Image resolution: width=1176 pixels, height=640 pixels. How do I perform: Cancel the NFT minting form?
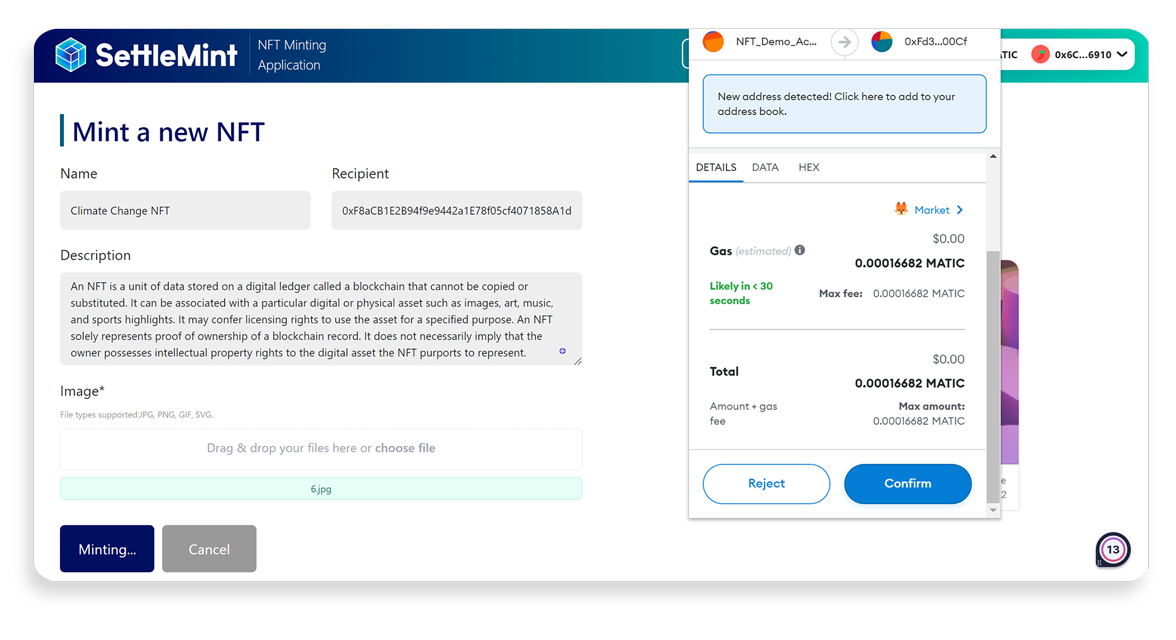click(209, 549)
